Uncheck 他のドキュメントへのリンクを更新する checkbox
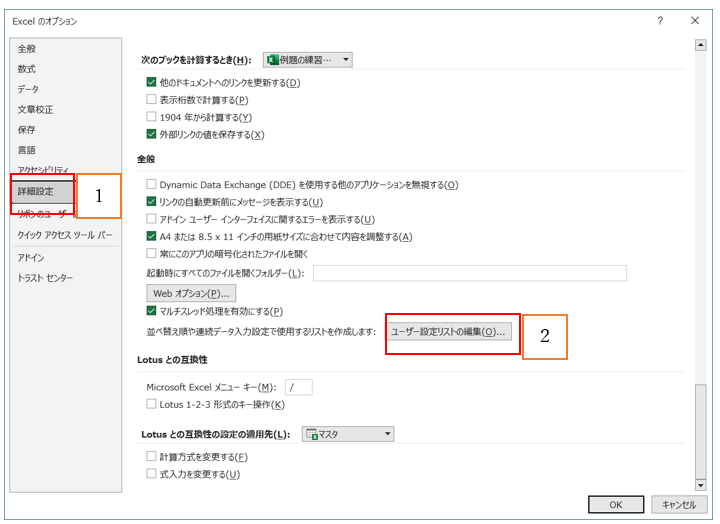 152,82
